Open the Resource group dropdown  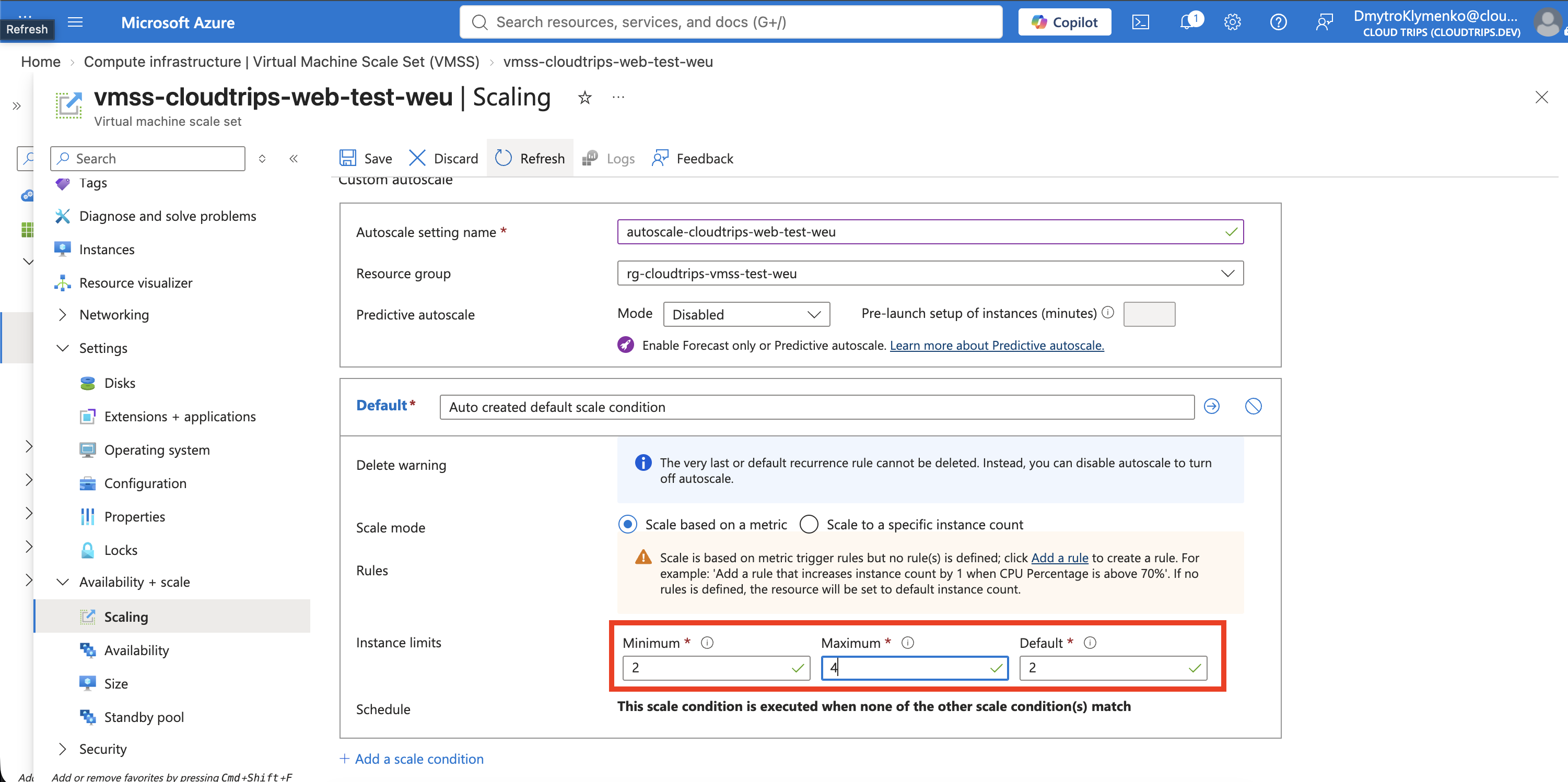pyautogui.click(x=930, y=273)
